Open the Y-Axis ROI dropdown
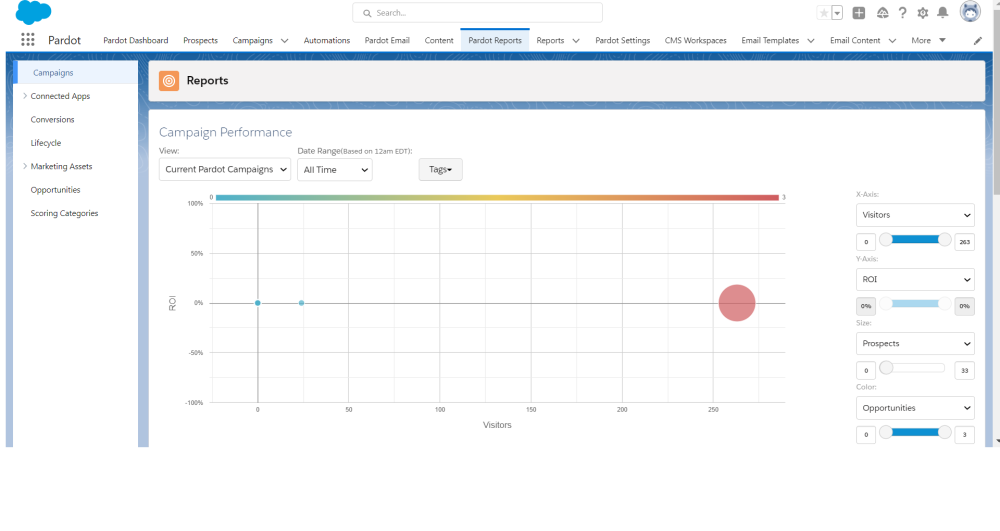Screen dimensions: 1000x531 915,279
